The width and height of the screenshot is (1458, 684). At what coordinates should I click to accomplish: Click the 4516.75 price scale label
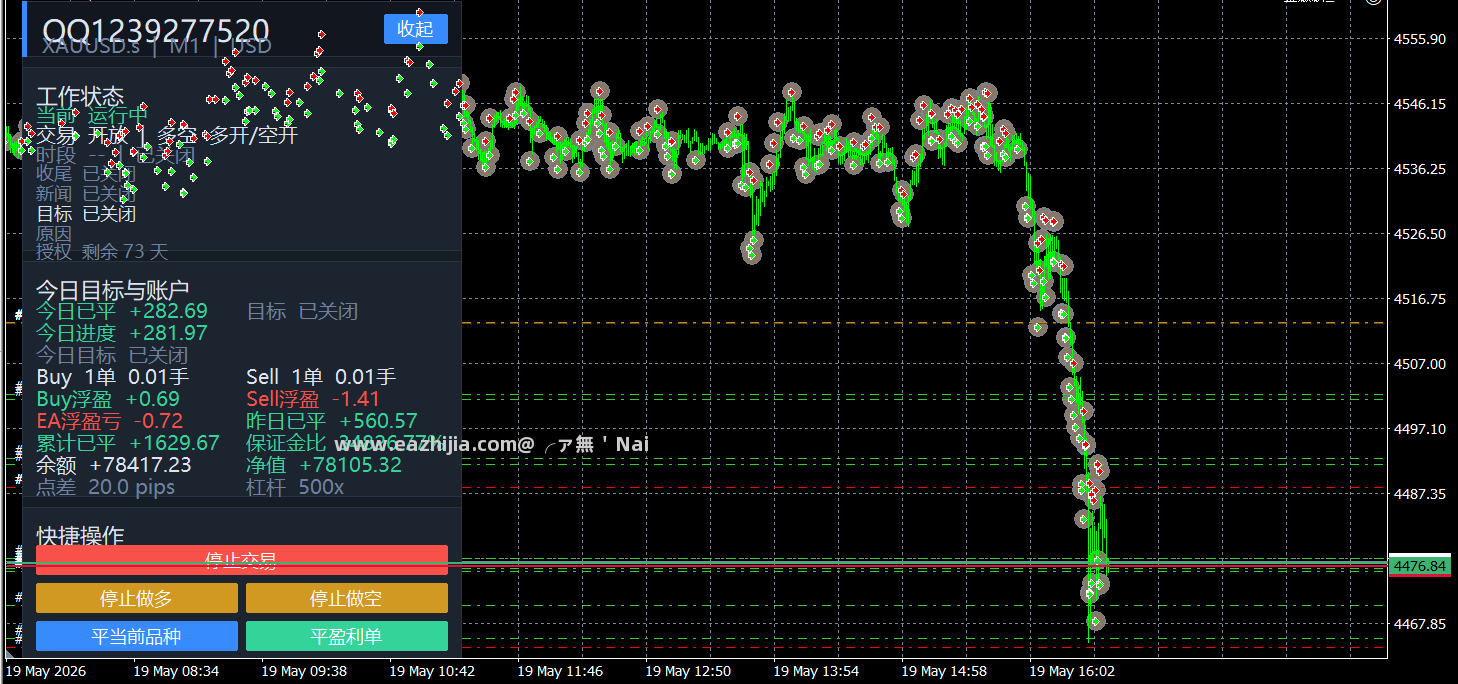[x=1419, y=299]
